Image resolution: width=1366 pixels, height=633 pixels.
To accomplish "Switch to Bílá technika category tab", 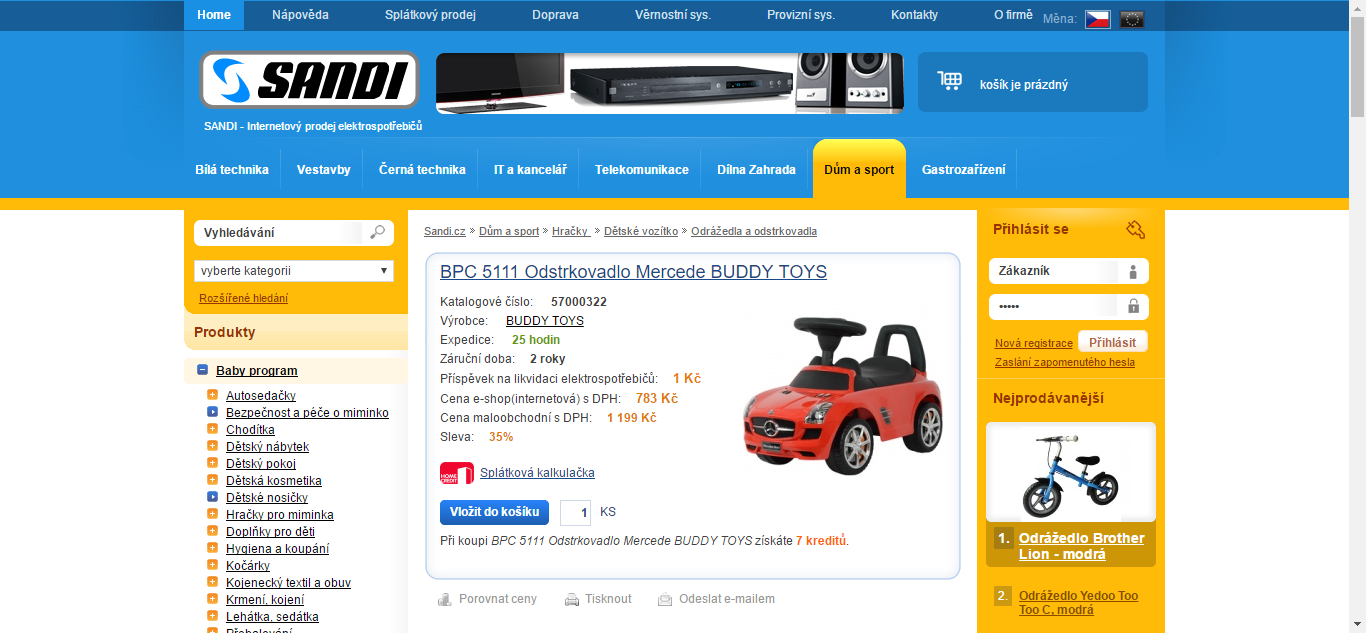I will coord(232,170).
